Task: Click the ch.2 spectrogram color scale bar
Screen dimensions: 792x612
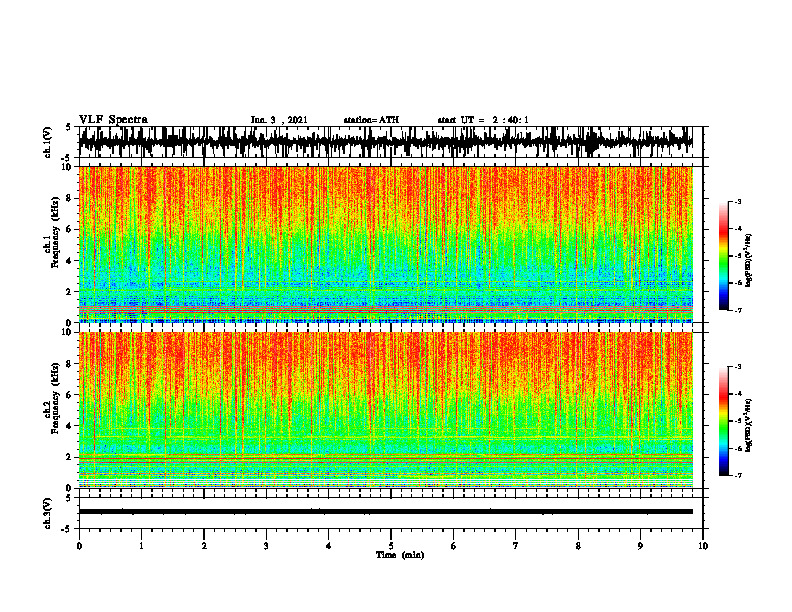Action: click(x=723, y=421)
